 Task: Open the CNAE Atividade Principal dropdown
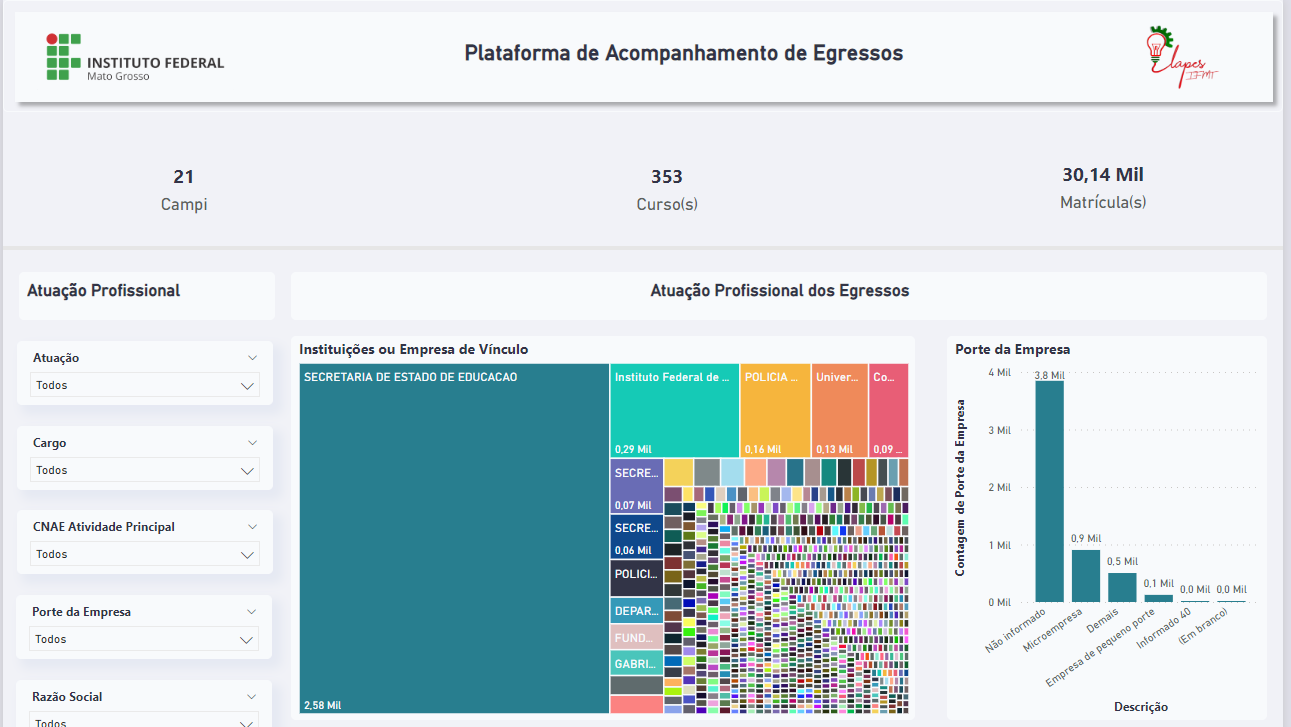145,554
